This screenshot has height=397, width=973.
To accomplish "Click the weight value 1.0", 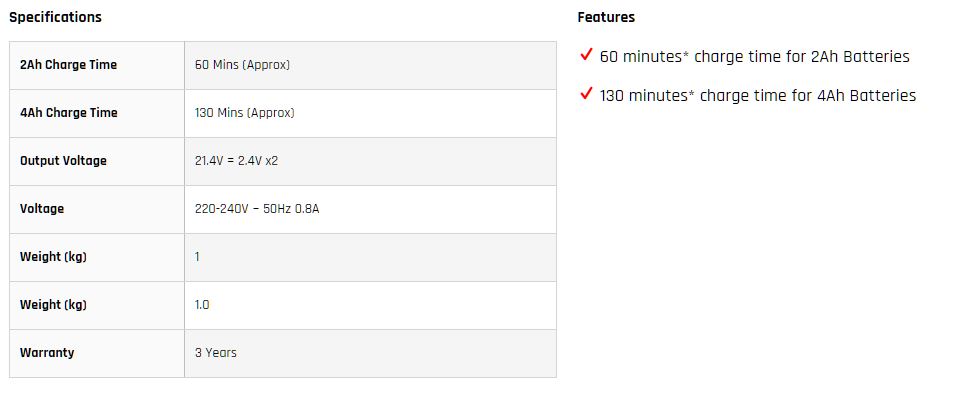I will [202, 305].
